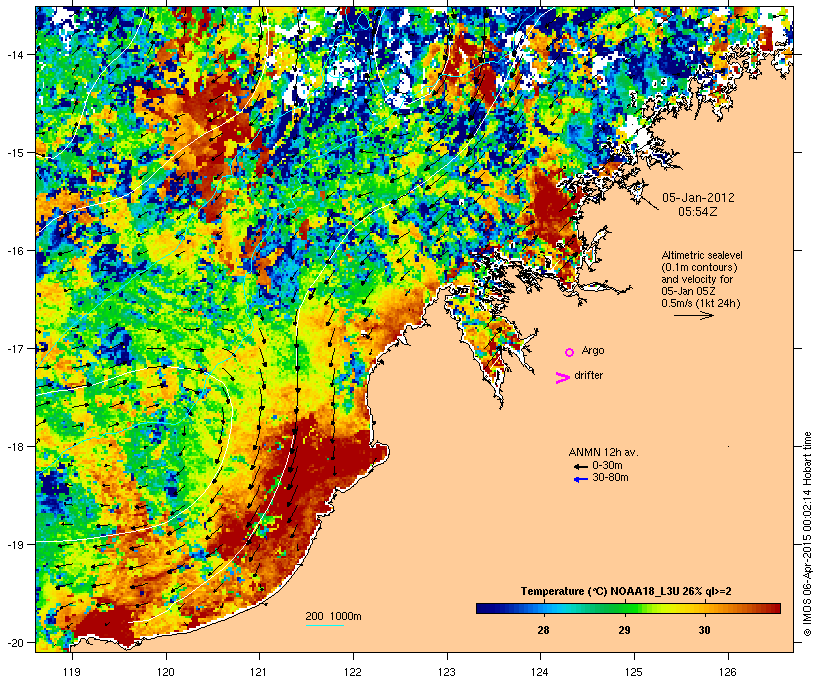Image resolution: width=820 pixels, height=680 pixels.
Task: Click longitude axis label 121
Action: click(259, 672)
